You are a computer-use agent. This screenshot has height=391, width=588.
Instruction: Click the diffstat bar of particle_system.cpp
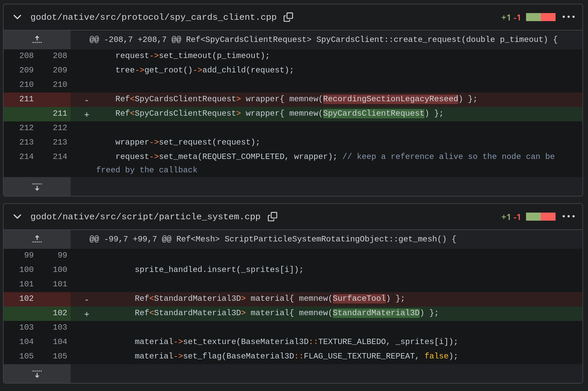[540, 217]
